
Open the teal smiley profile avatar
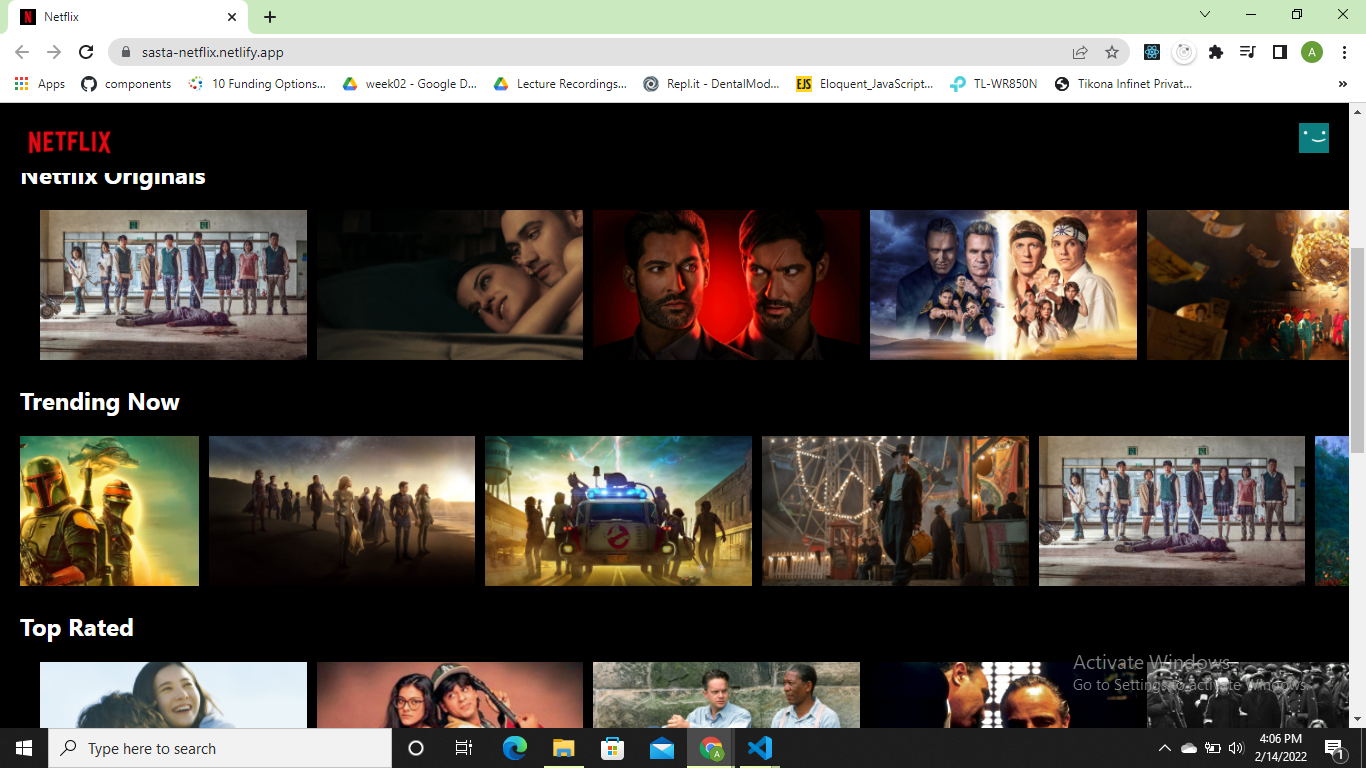pyautogui.click(x=1313, y=138)
